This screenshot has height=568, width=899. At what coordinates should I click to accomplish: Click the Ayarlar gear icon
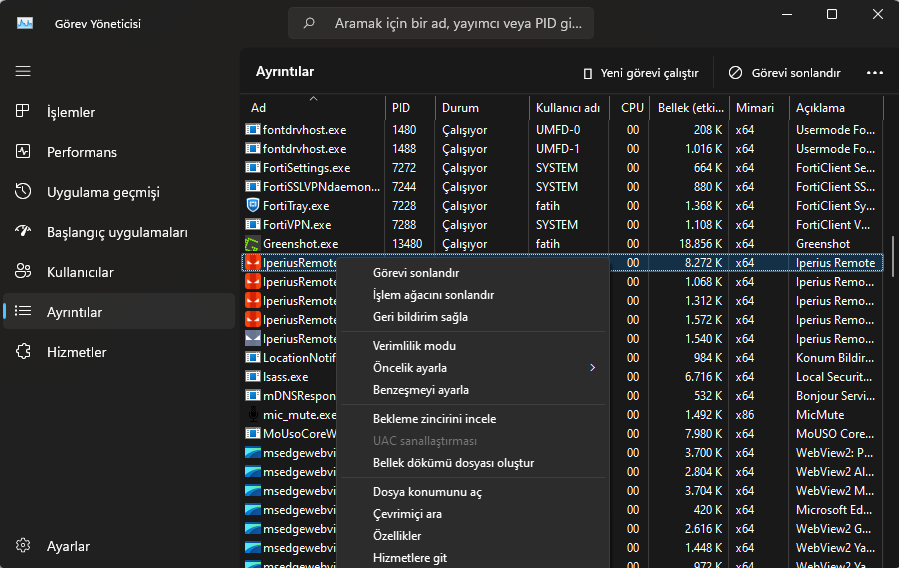tap(23, 545)
